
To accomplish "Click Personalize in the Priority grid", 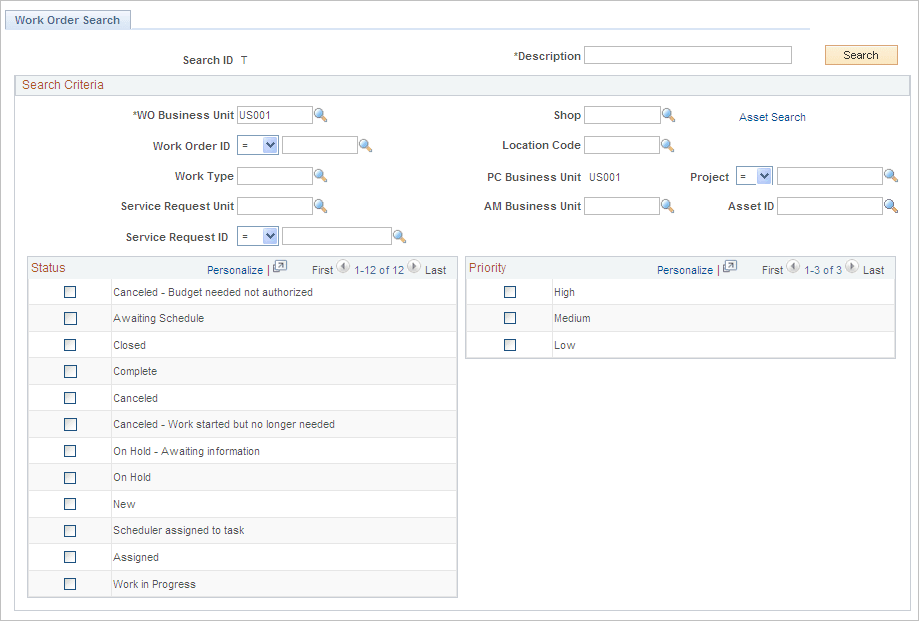I will click(x=685, y=269).
